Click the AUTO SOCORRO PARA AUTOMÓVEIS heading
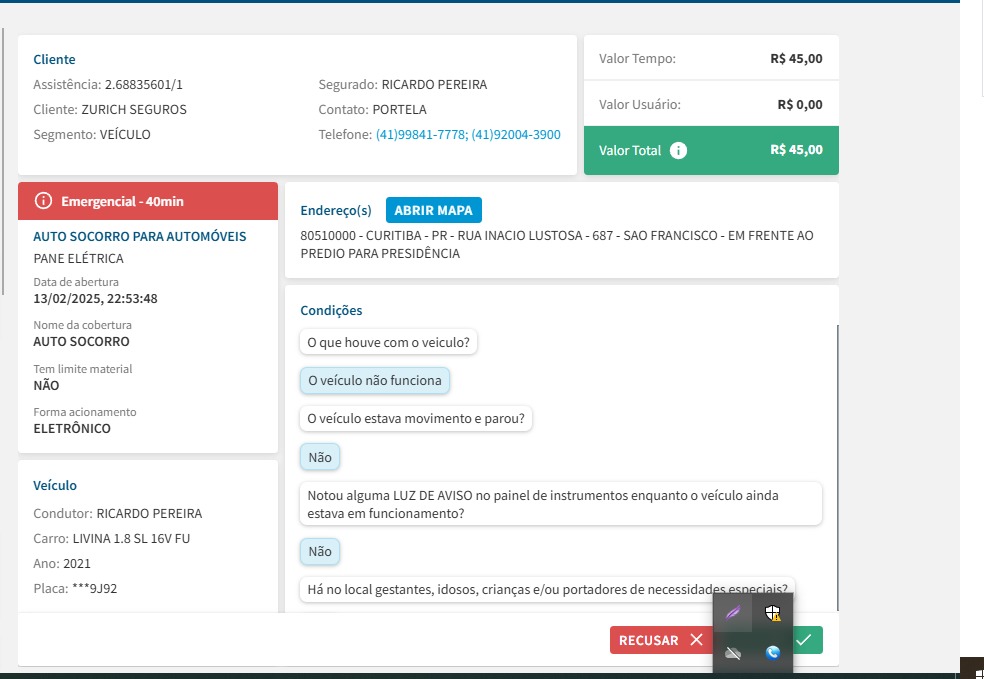The image size is (984, 679). (x=140, y=237)
